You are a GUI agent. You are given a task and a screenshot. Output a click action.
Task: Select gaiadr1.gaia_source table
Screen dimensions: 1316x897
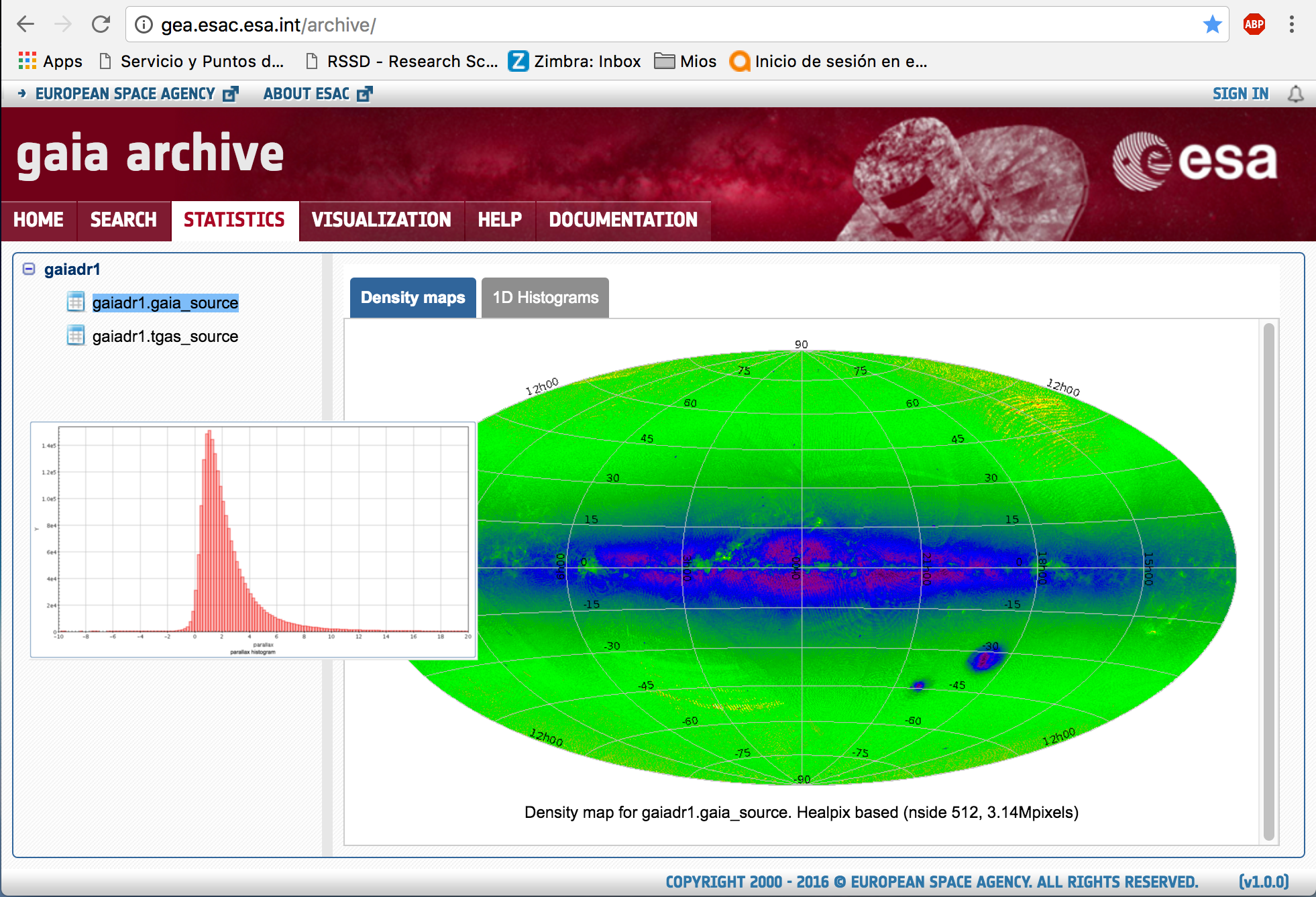(165, 303)
